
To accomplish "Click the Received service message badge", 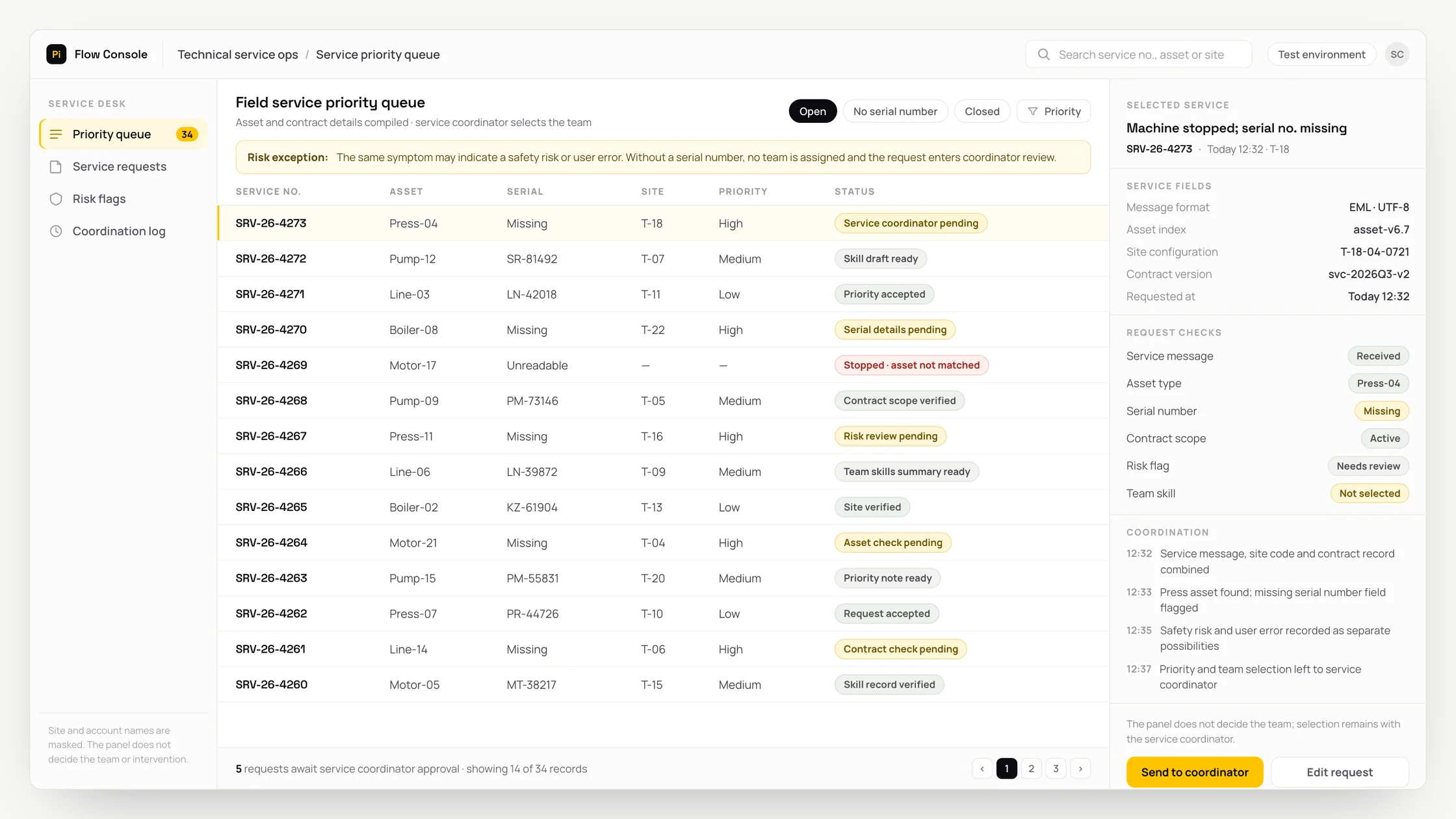I will tap(1378, 356).
